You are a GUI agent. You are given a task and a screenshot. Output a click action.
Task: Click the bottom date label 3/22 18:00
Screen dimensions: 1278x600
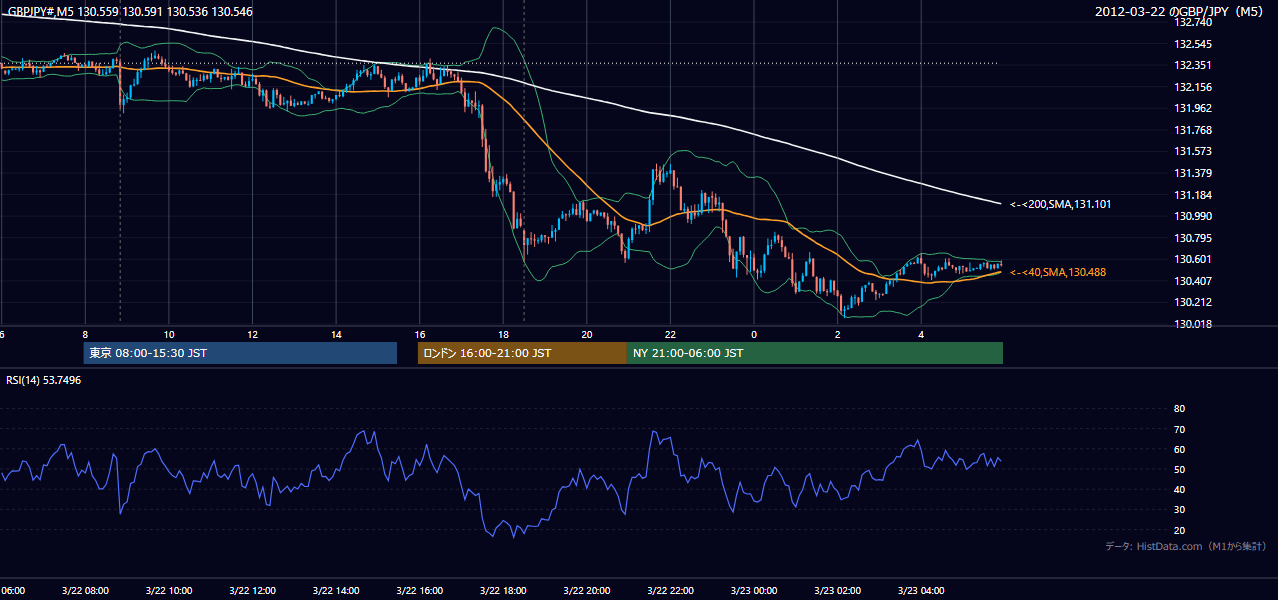click(x=503, y=590)
